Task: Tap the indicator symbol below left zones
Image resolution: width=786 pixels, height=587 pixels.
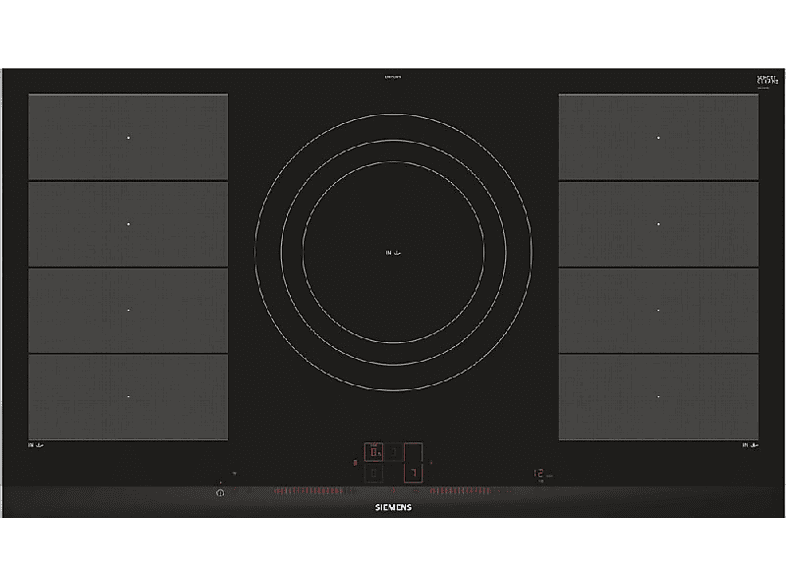Action: click(37, 445)
